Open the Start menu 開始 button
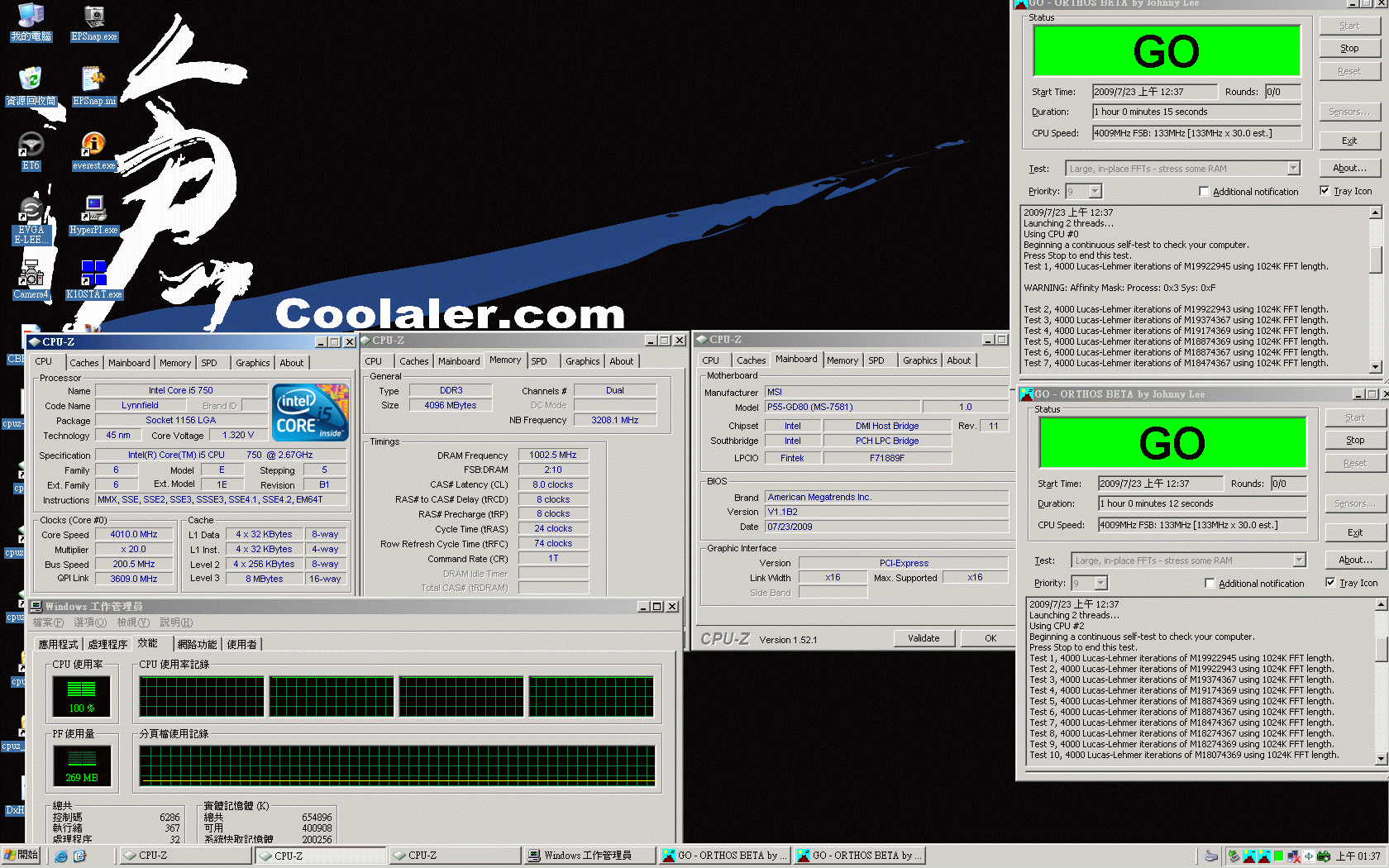This screenshot has height=868, width=1389. point(21,856)
